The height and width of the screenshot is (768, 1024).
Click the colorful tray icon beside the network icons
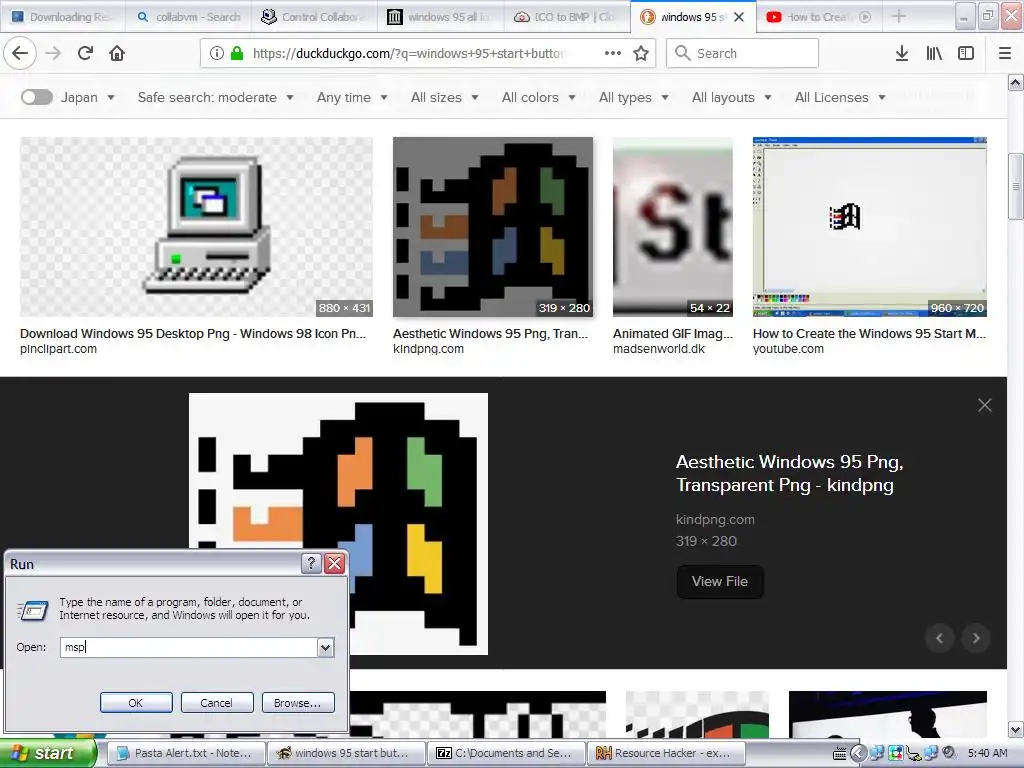[895, 754]
